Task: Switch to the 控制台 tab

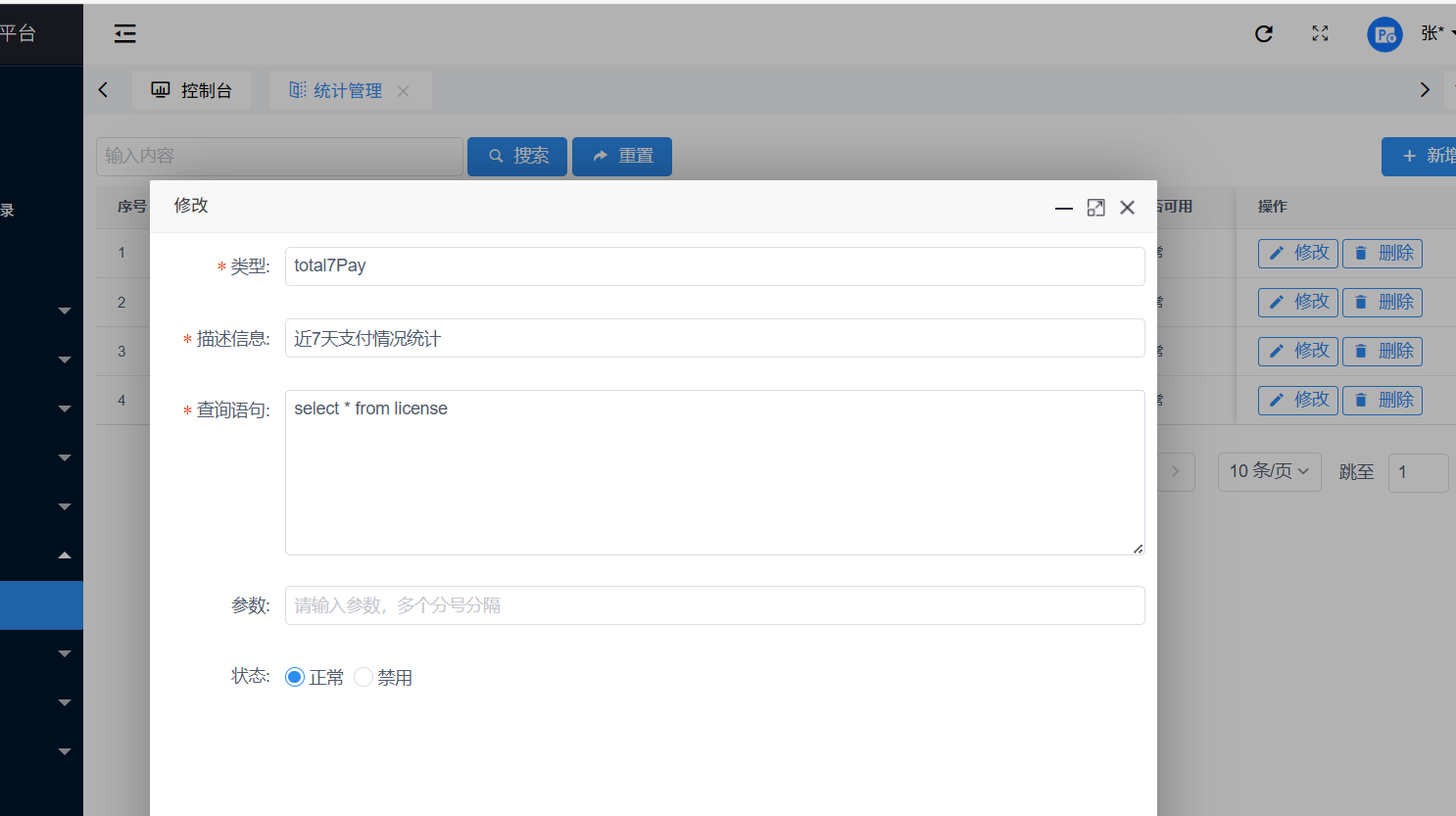Action: coord(192,91)
